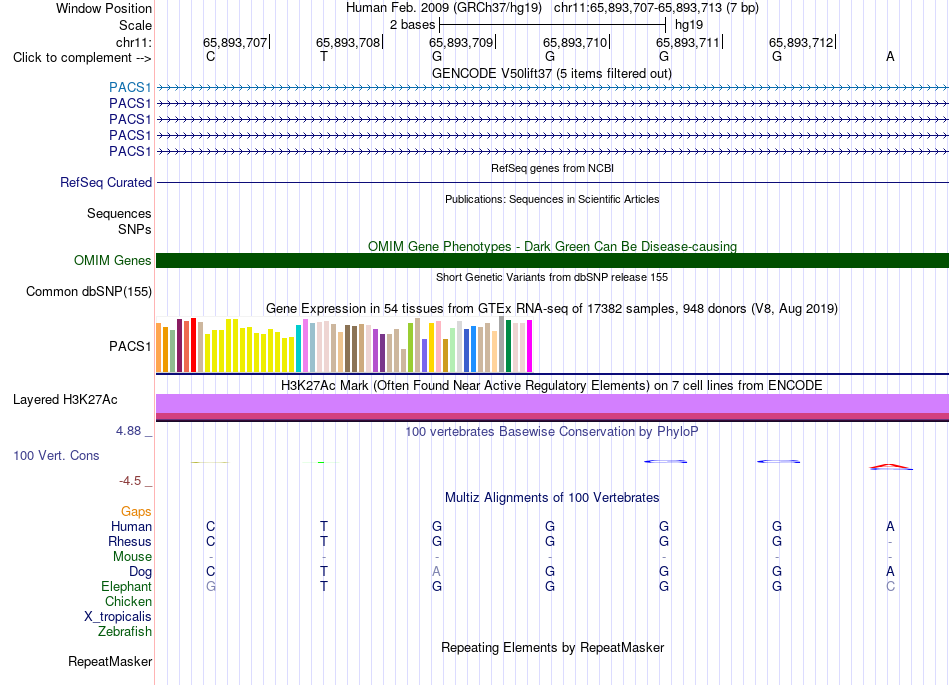Click the purple Layered H3K27Ac signal band
The width and height of the screenshot is (950, 685).
pyautogui.click(x=552, y=403)
